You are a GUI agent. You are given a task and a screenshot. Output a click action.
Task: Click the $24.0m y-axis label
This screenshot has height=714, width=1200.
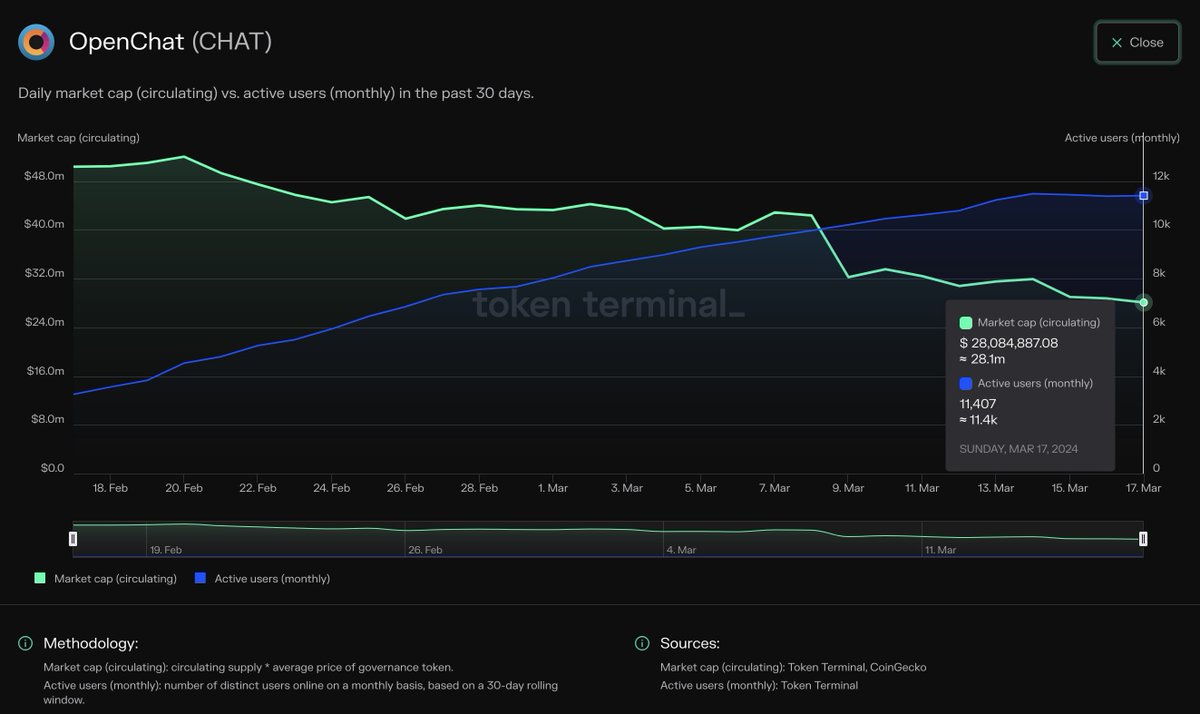pyautogui.click(x=44, y=322)
